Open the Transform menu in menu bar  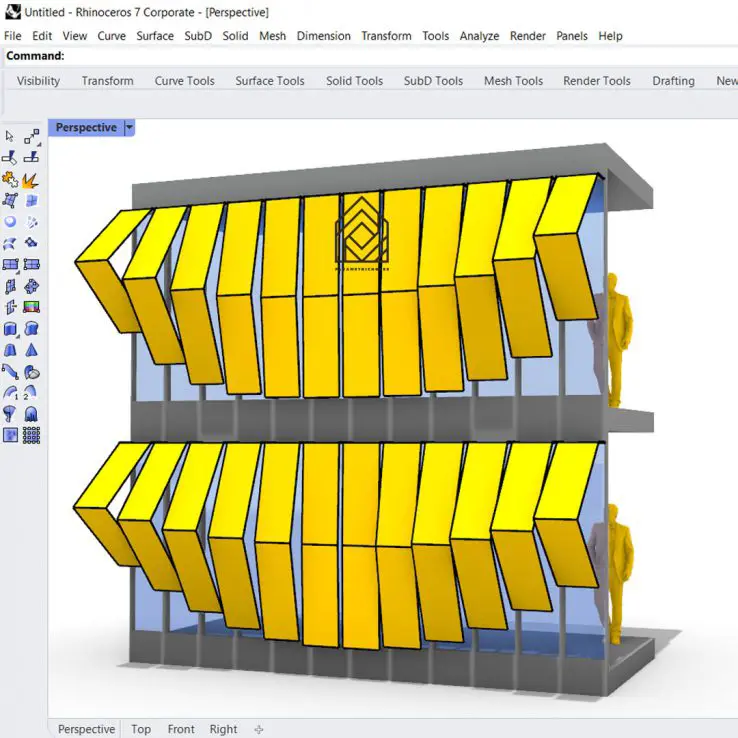coord(386,36)
